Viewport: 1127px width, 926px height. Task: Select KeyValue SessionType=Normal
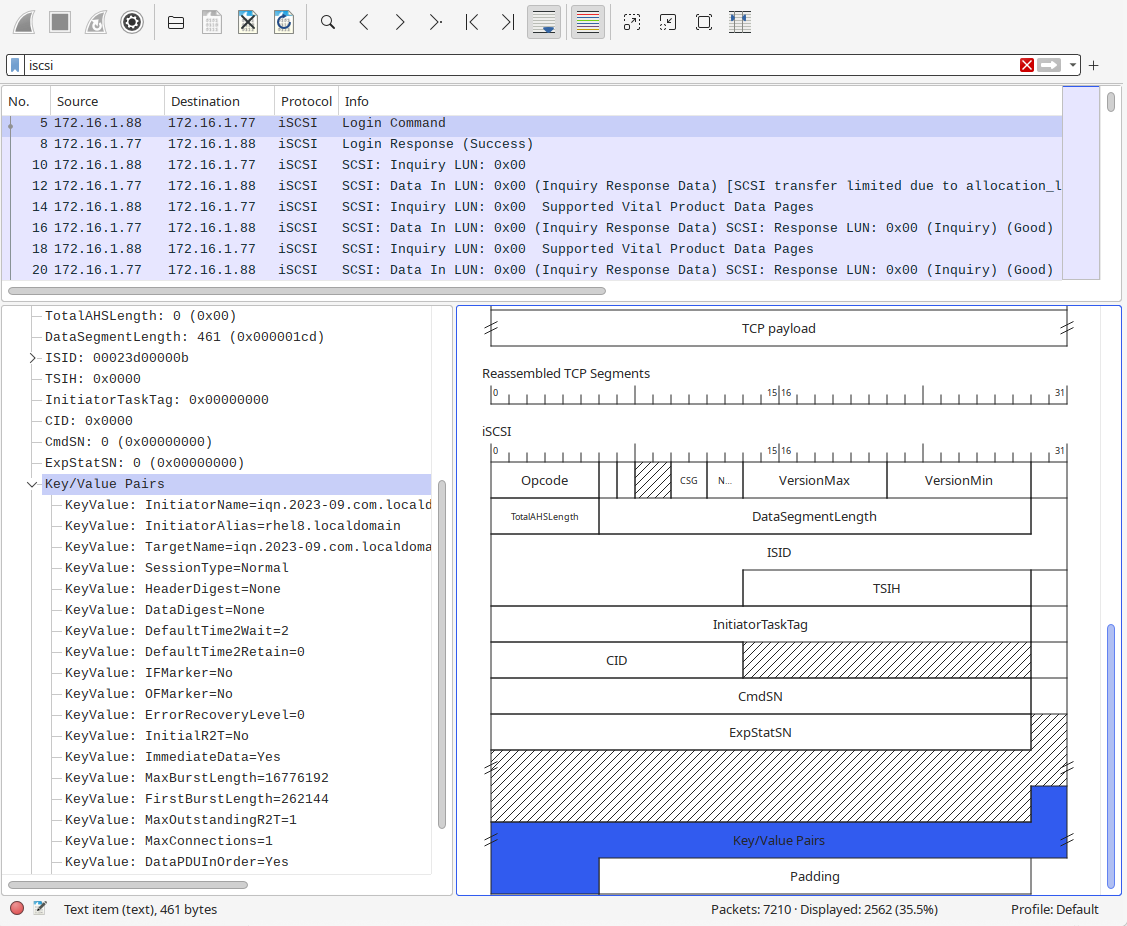[x=177, y=568]
